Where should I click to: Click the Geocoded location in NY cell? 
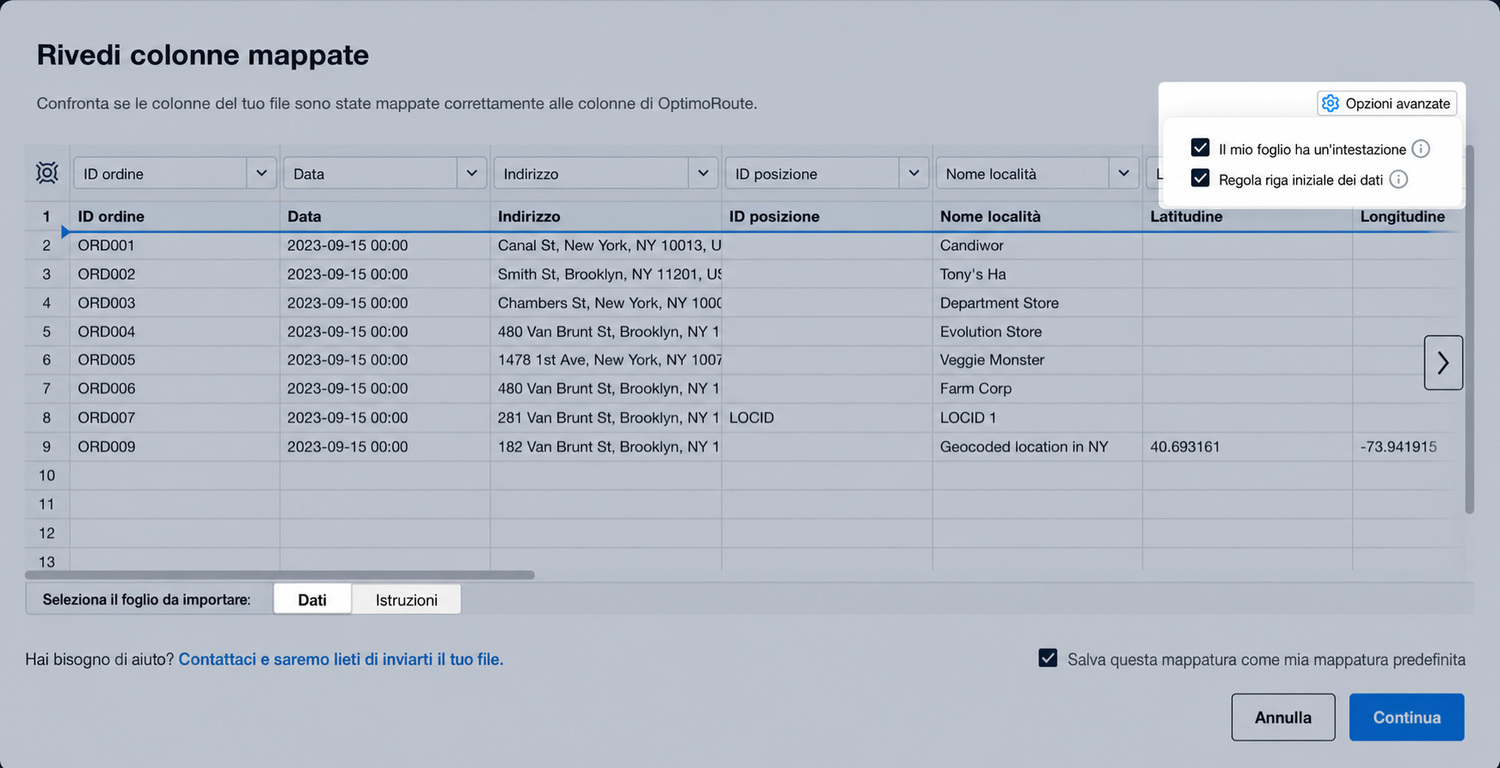(x=1037, y=446)
